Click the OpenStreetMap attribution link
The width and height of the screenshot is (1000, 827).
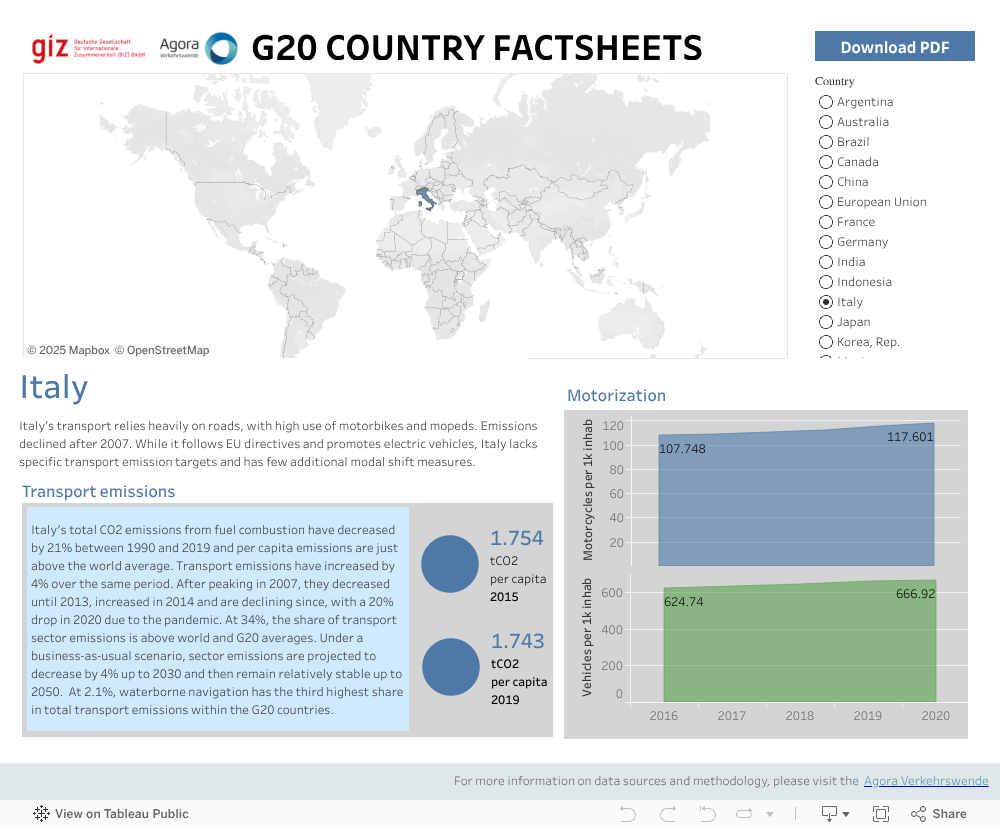(x=162, y=350)
